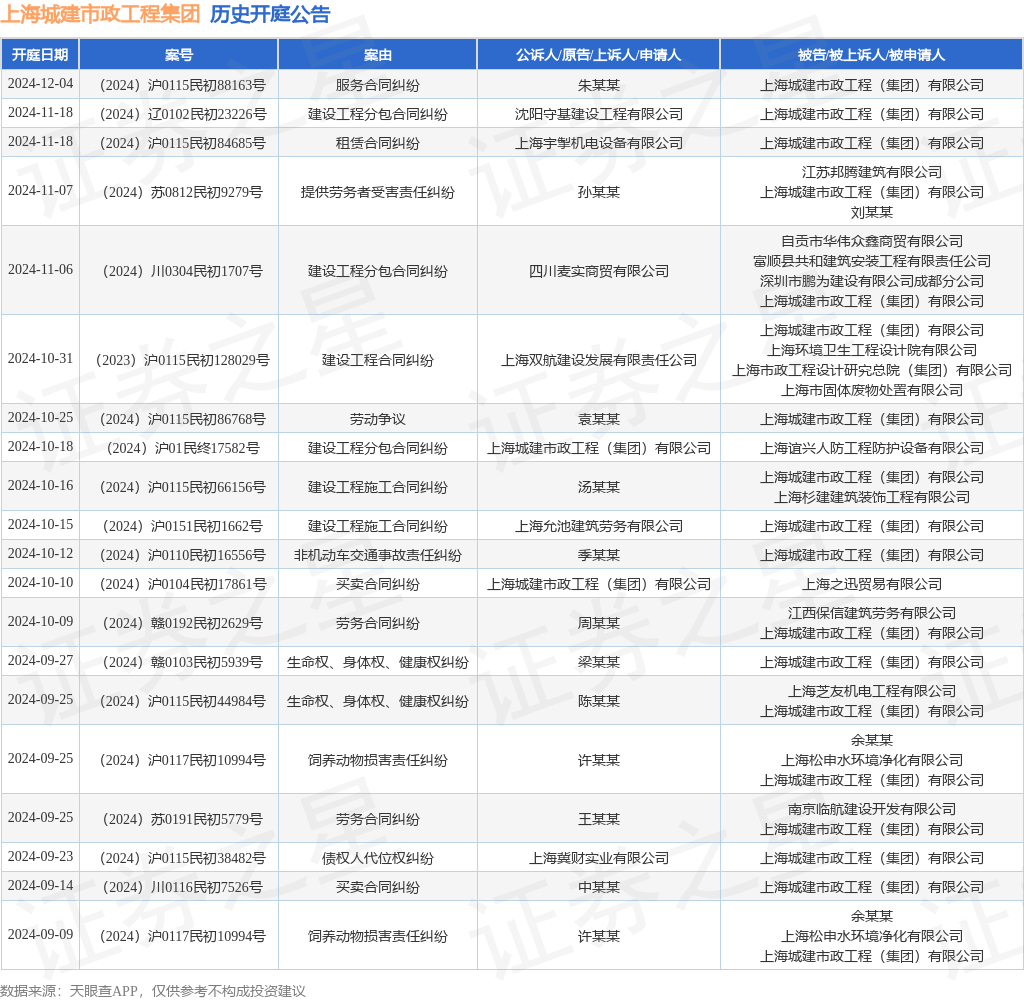Click defendant 上海谊兴人防工程防护设备有限公司
Image resolution: width=1024 pixels, height=1000 pixels.
pyautogui.click(x=871, y=448)
